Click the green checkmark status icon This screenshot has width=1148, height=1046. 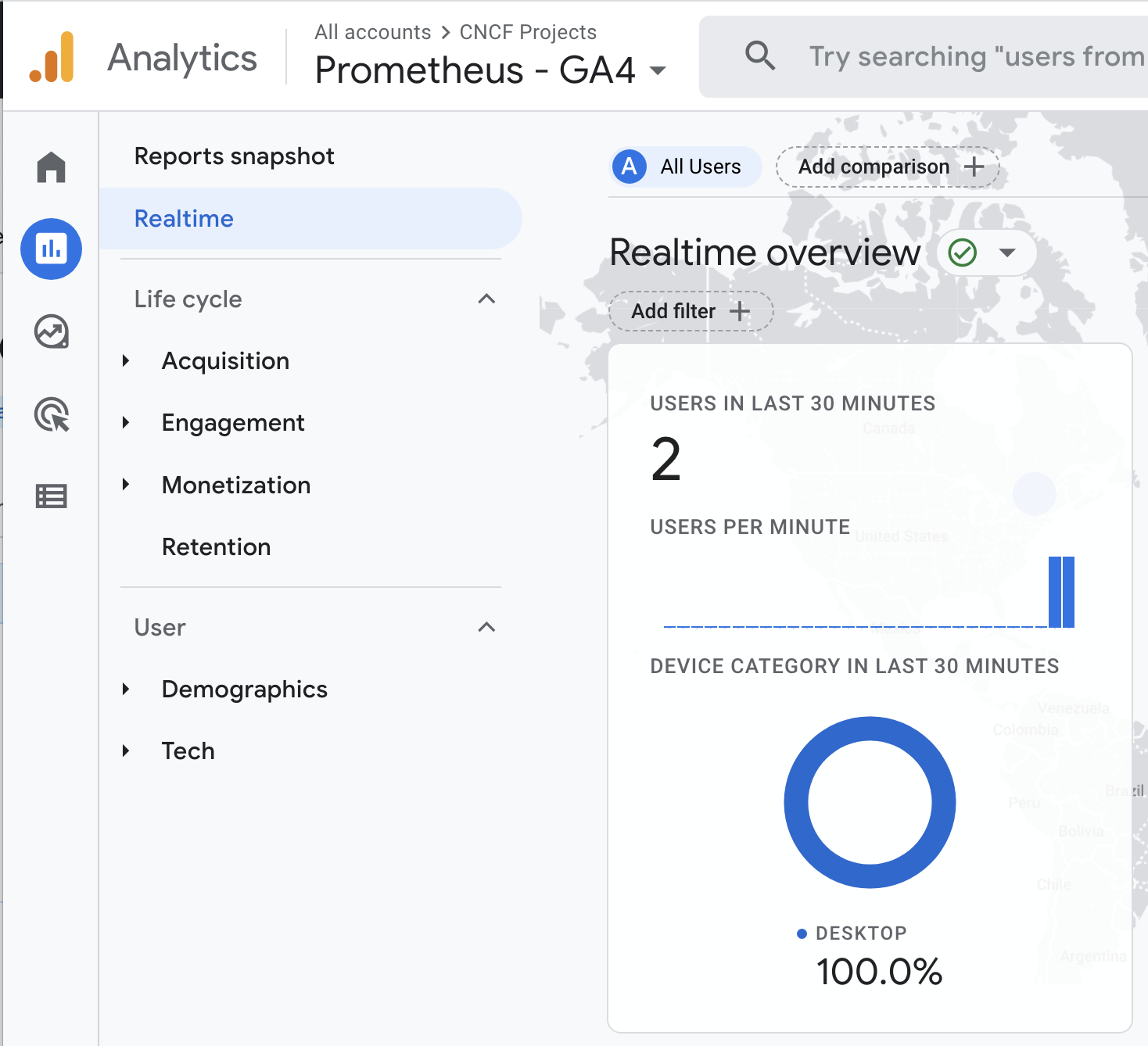(x=963, y=253)
